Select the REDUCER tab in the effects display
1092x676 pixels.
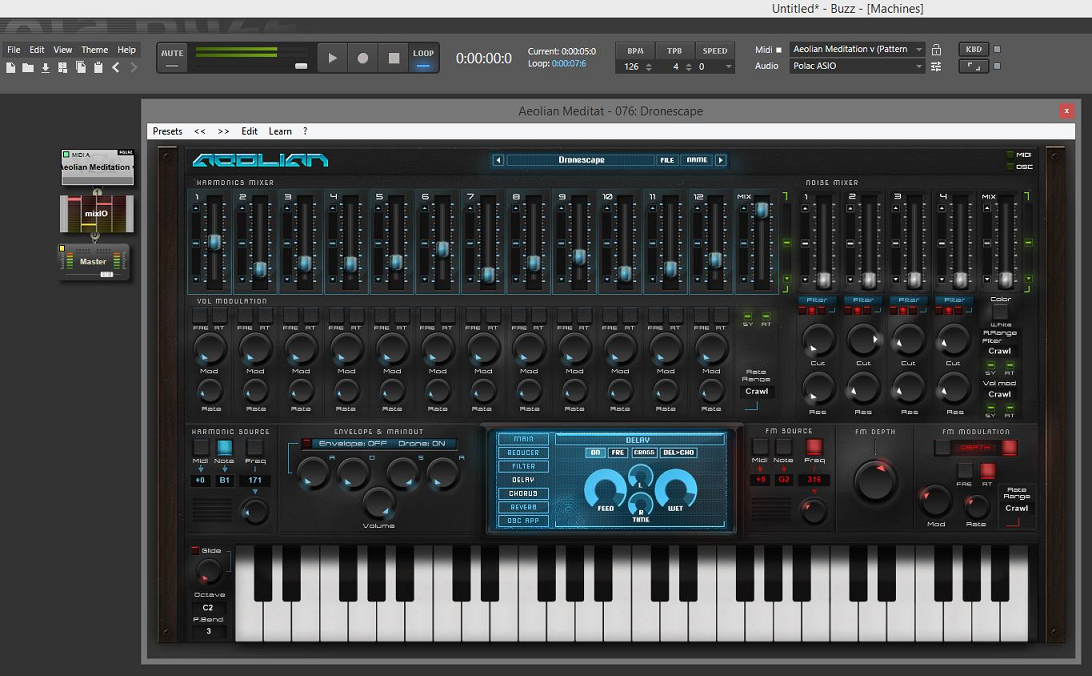pos(523,453)
